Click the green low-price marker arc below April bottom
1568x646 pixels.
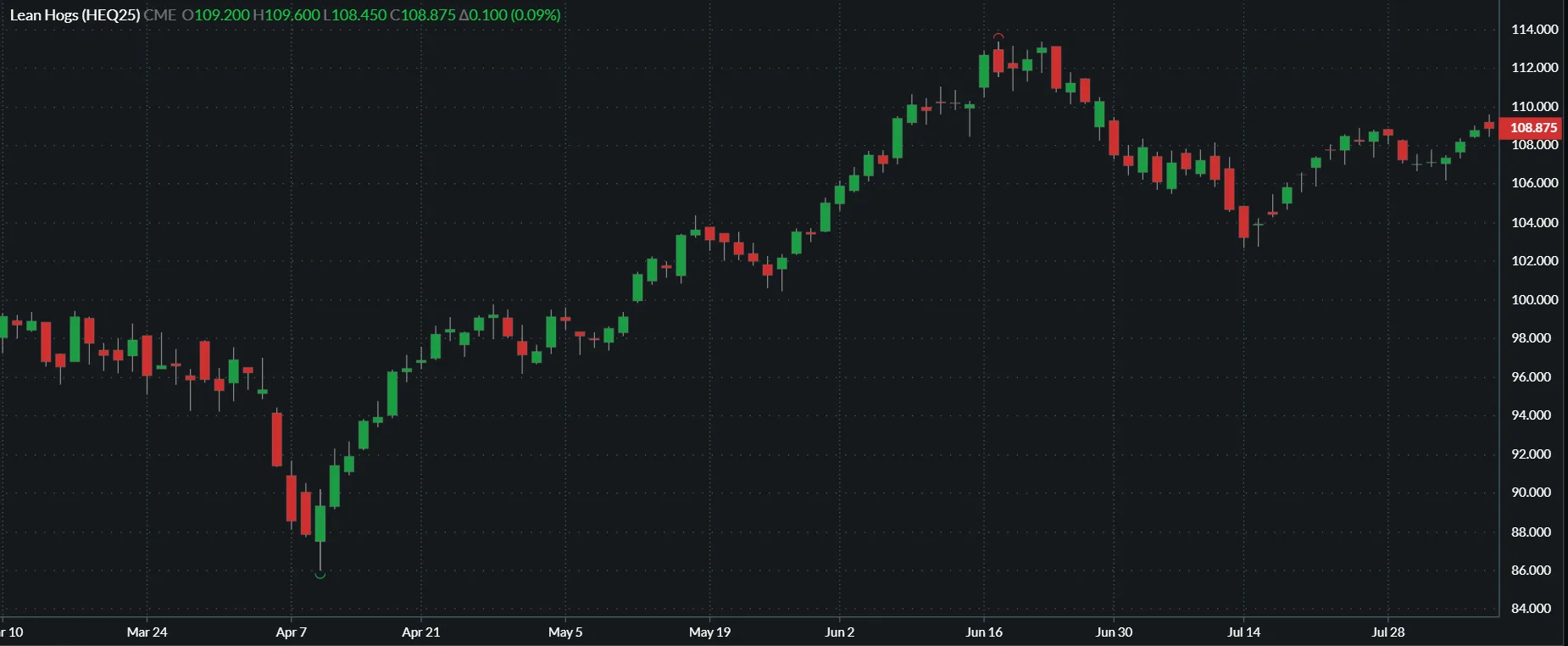pyautogui.click(x=320, y=576)
